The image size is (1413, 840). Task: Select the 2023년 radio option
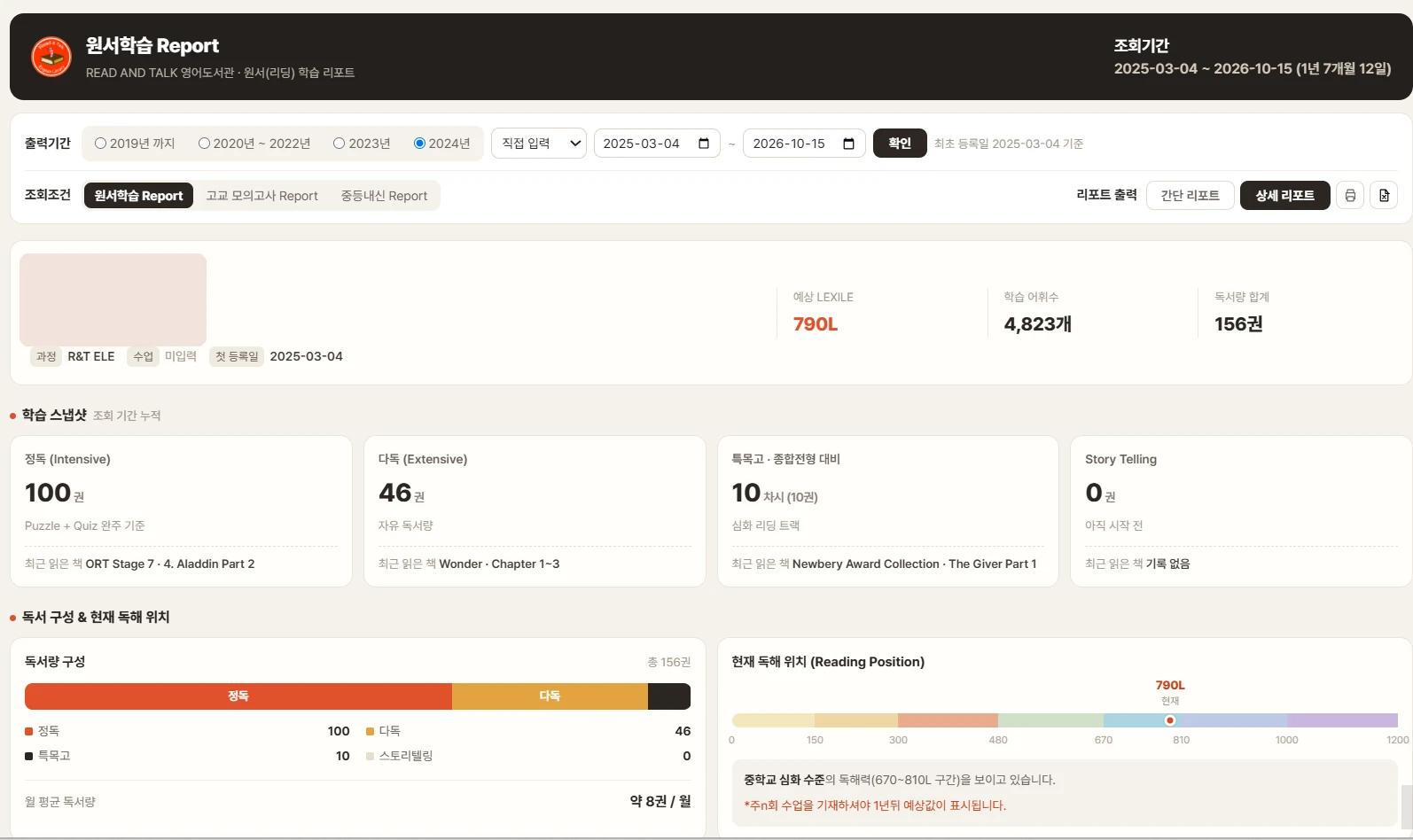pos(362,144)
